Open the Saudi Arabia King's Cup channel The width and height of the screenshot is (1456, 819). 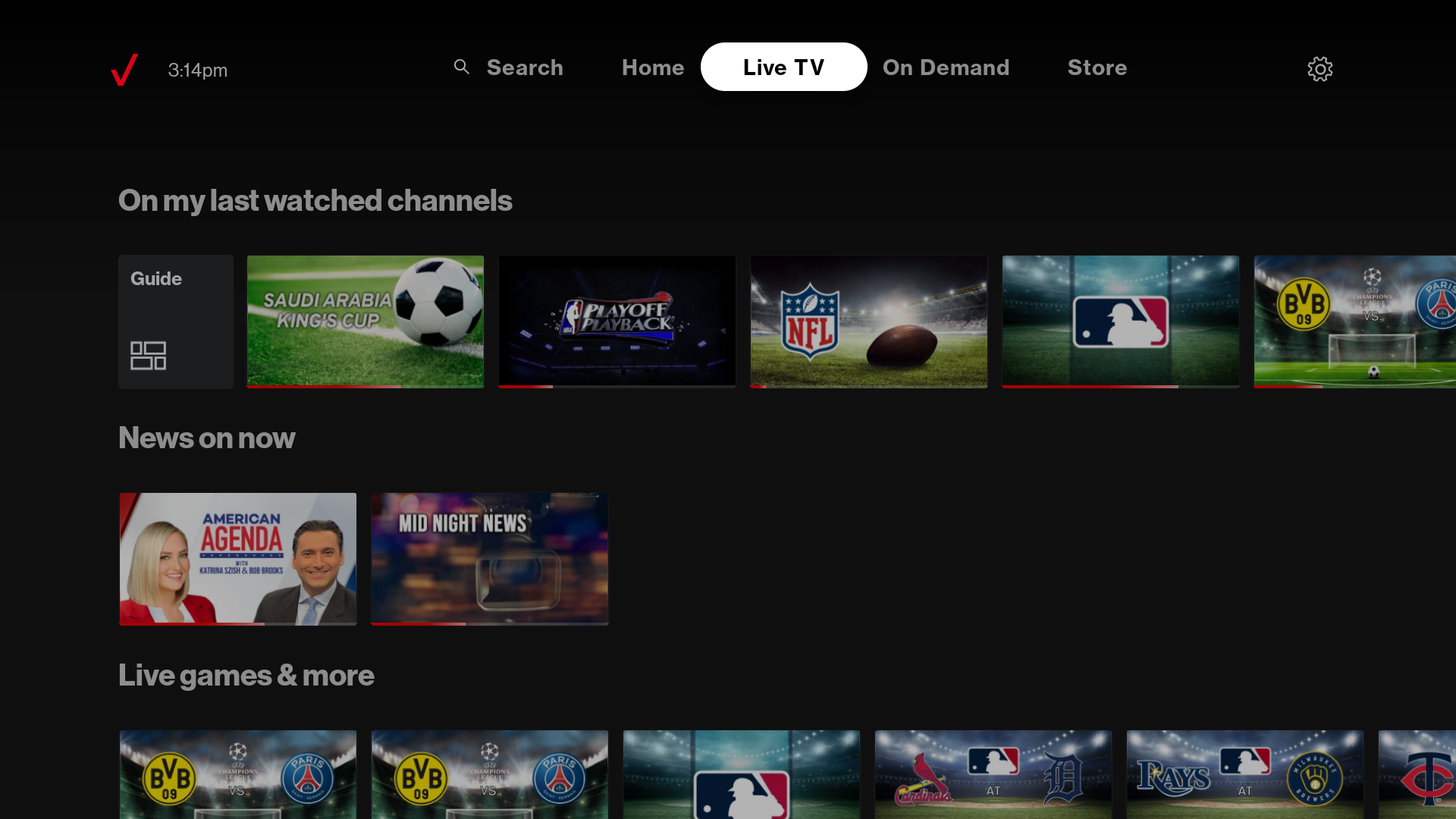(365, 322)
